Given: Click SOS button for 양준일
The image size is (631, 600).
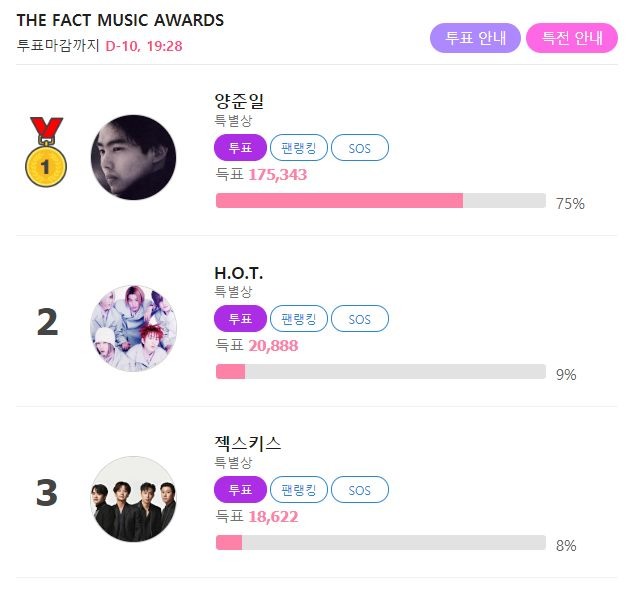Looking at the screenshot, I should (x=360, y=148).
